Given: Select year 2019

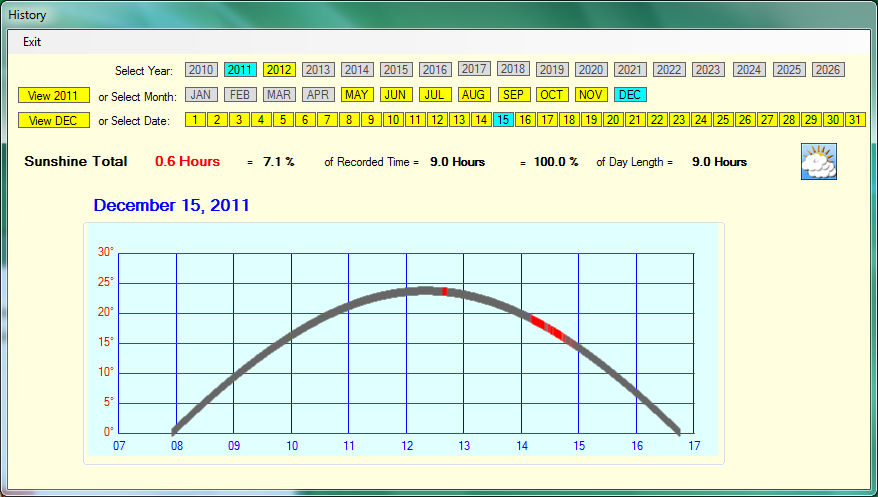Looking at the screenshot, I should [552, 69].
